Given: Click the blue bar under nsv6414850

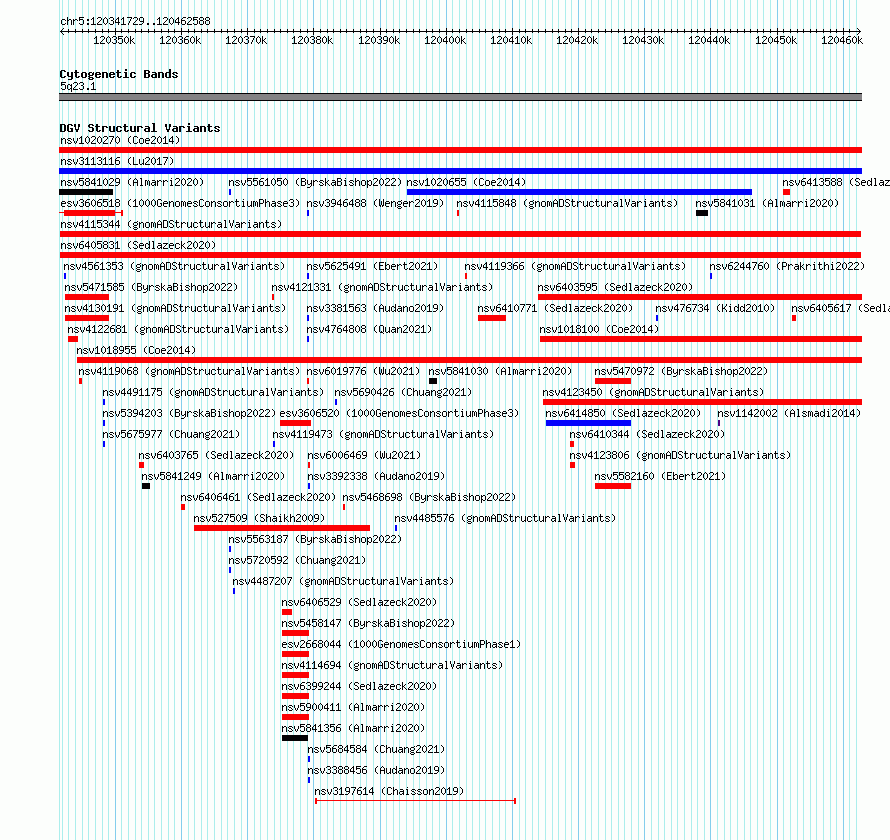Looking at the screenshot, I should [x=588, y=423].
